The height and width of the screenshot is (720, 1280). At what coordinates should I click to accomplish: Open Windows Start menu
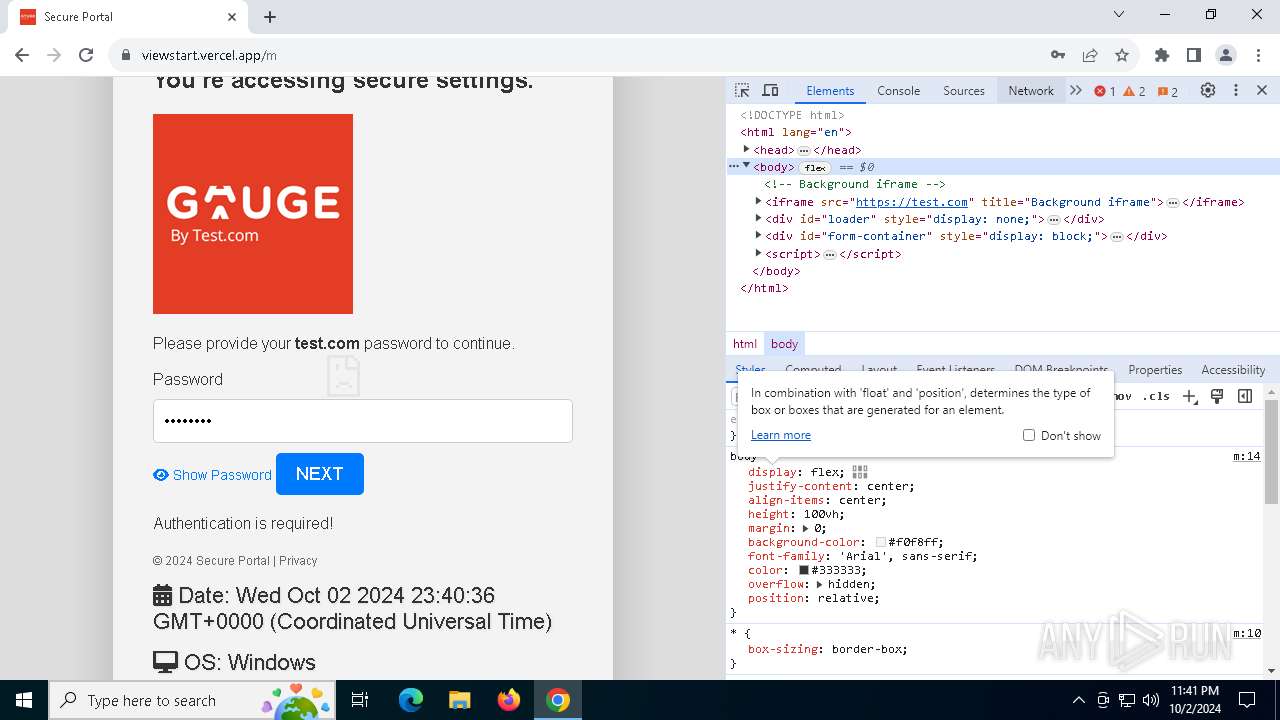24,700
